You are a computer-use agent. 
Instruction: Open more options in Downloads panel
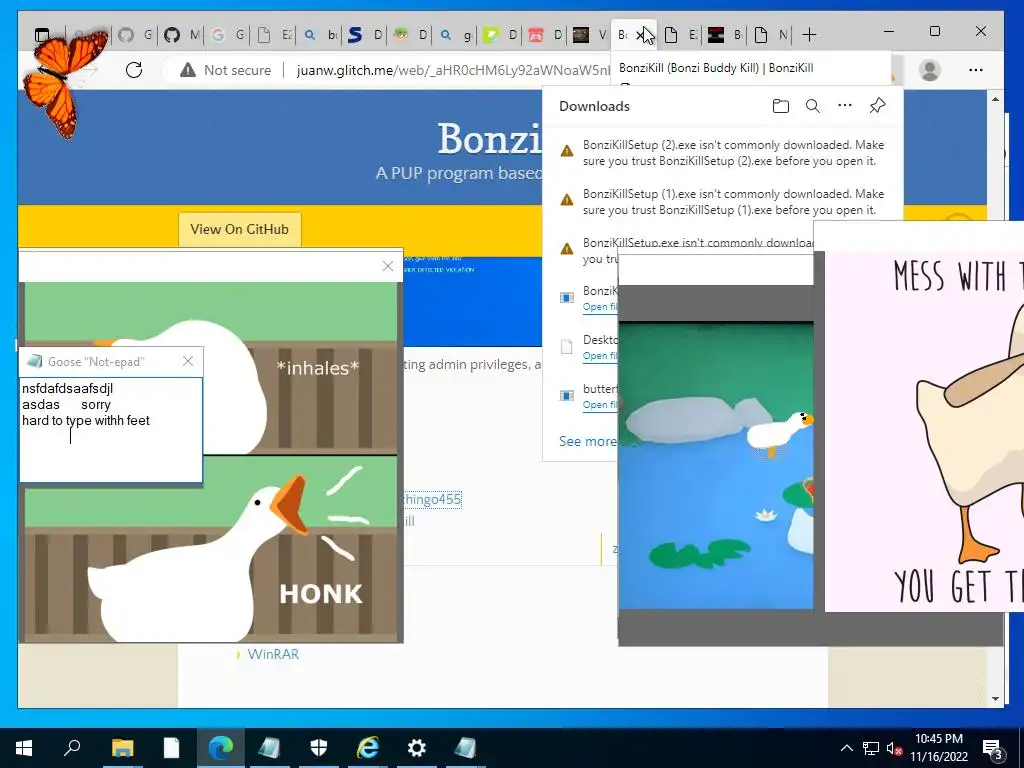[844, 105]
